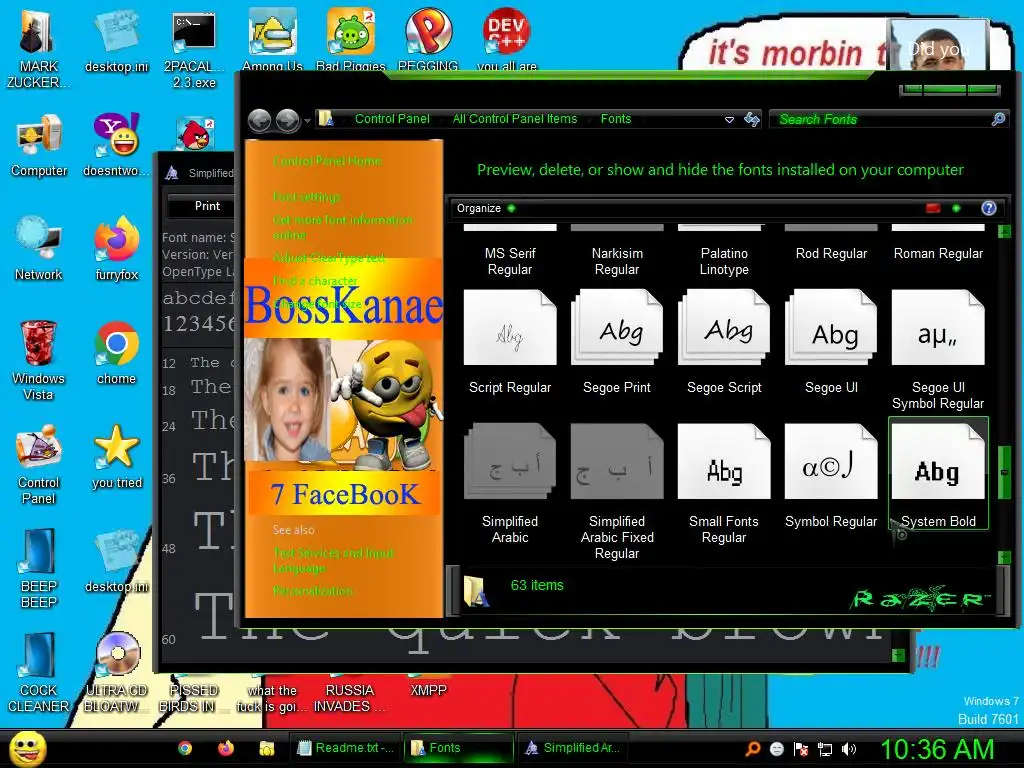Select Fonts segment in address breadcrumb

click(x=616, y=119)
